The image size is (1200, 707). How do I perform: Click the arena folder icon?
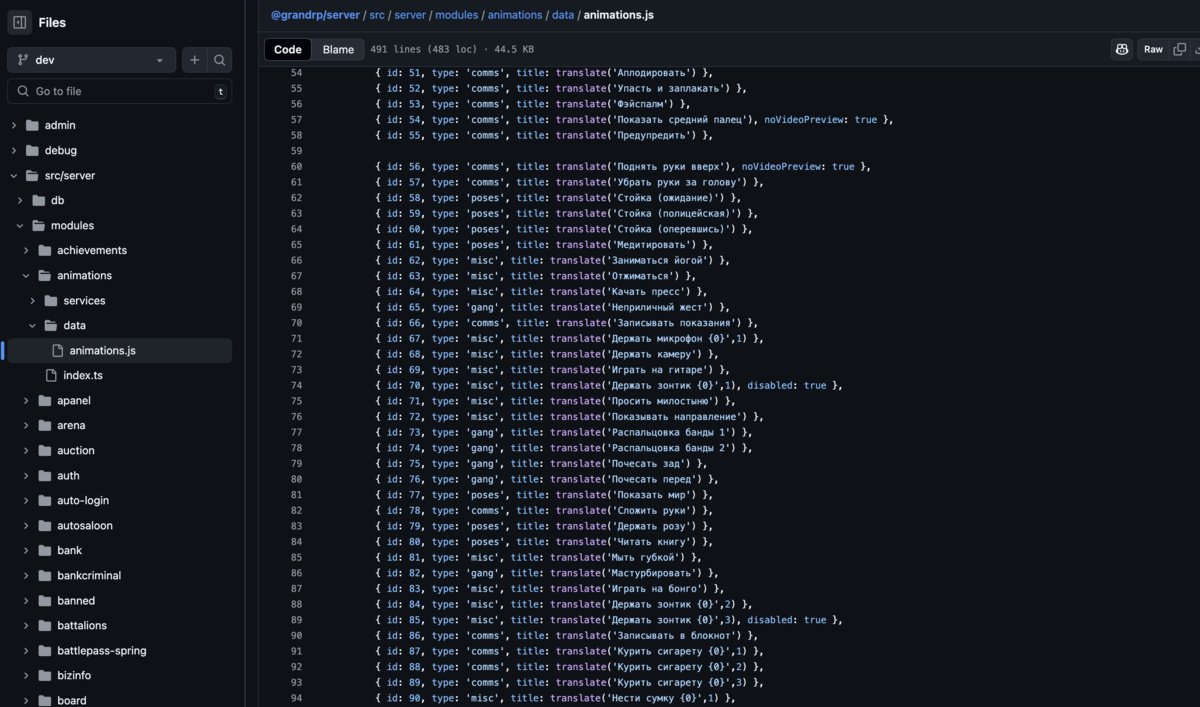tap(44, 425)
